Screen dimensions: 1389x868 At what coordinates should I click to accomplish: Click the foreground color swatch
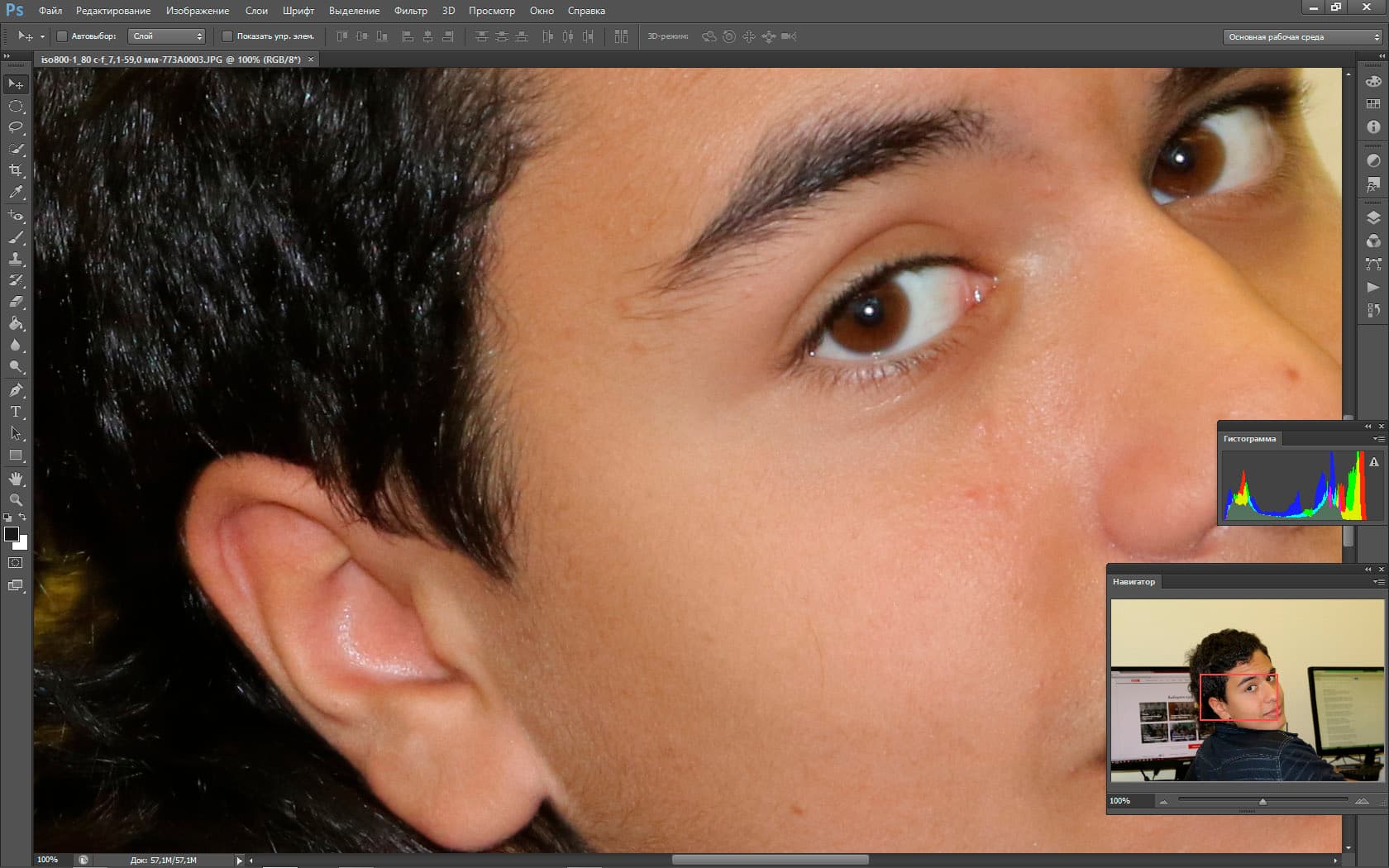click(12, 535)
